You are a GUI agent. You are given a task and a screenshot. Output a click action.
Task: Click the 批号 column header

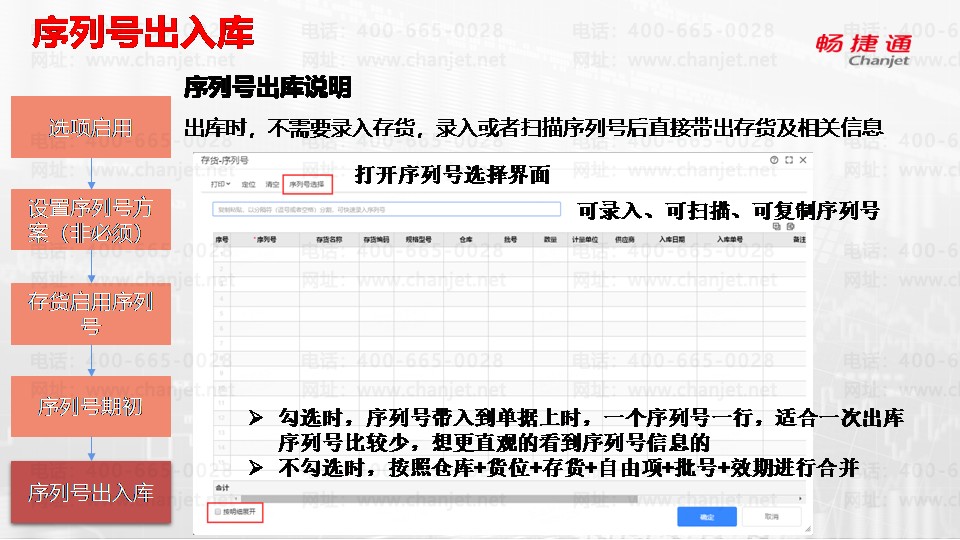coord(511,239)
